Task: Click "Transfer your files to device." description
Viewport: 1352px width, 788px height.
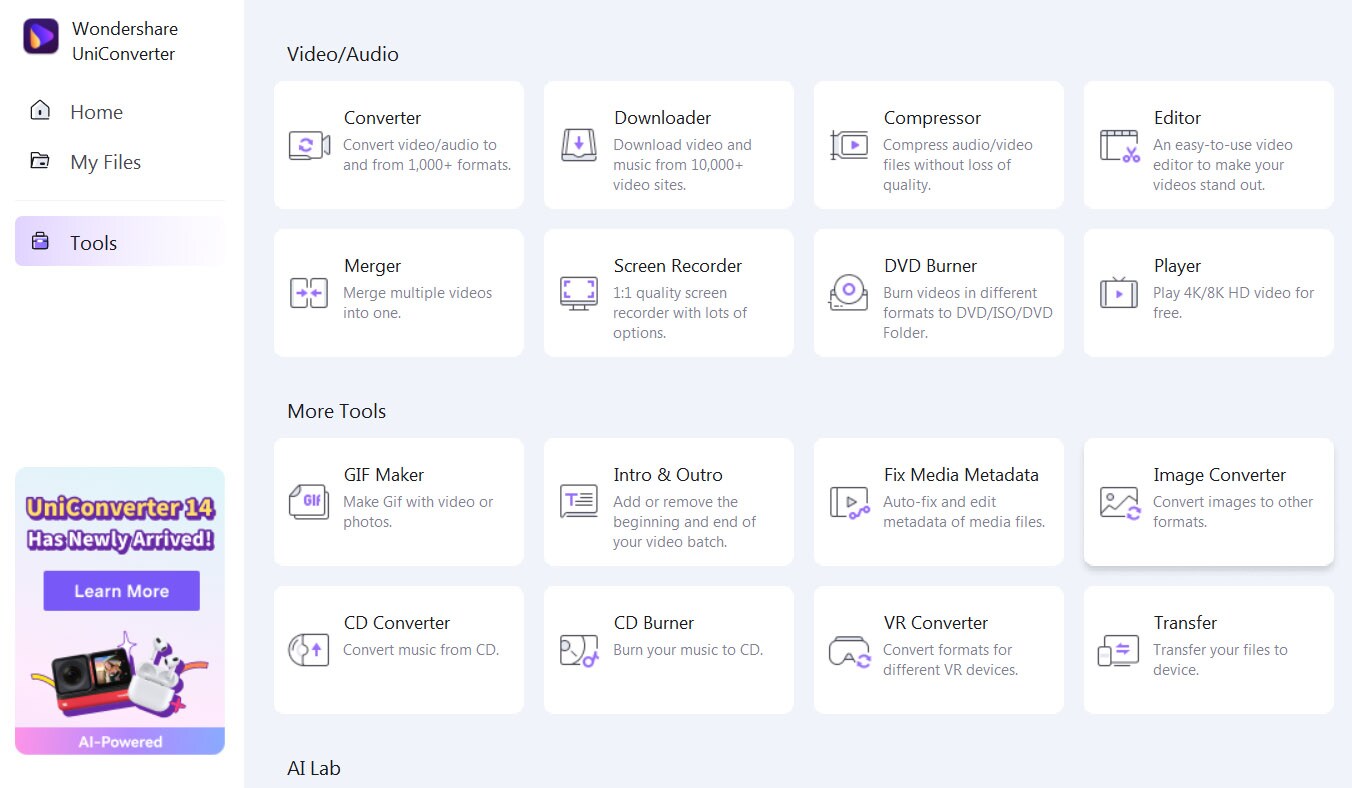Action: 1220,660
